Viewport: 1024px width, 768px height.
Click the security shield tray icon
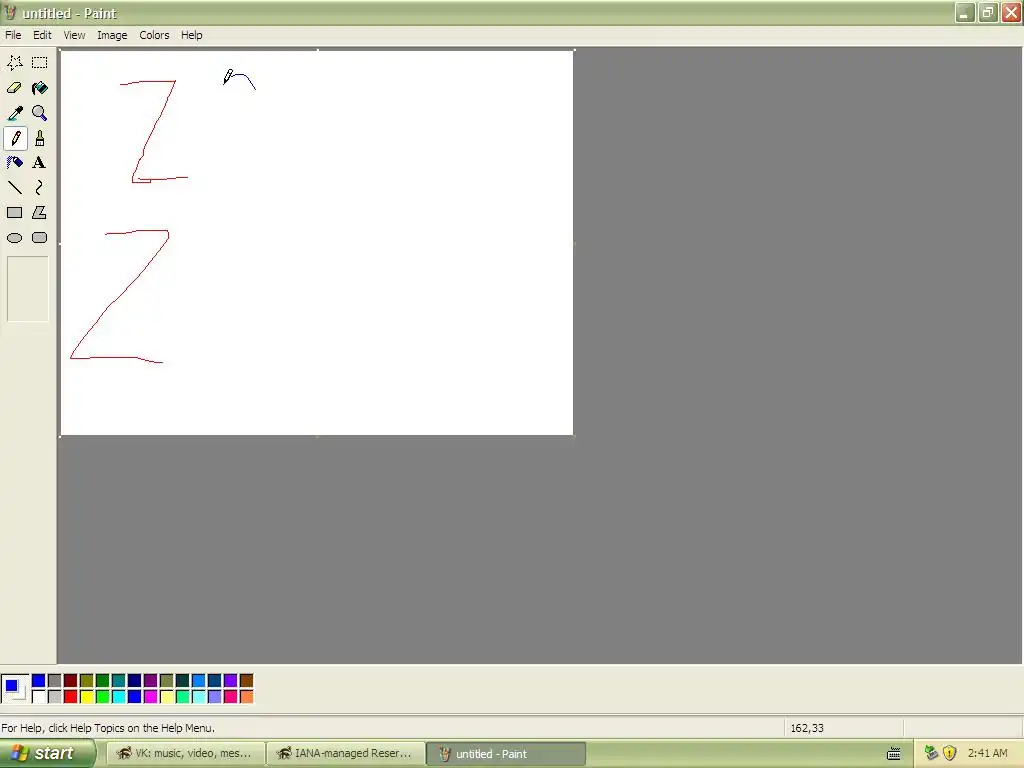950,754
